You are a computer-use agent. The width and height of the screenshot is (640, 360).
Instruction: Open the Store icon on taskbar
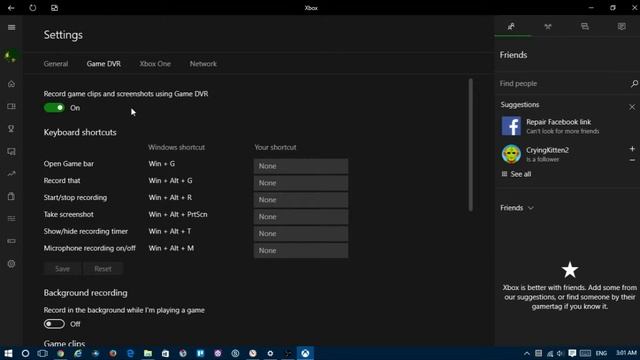pyautogui.click(x=165, y=353)
